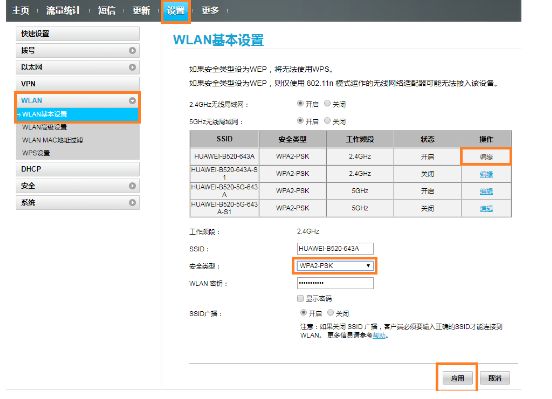The width and height of the screenshot is (552, 399).
Task: Click inside the WLAN 密钥 password field
Action: [335, 283]
